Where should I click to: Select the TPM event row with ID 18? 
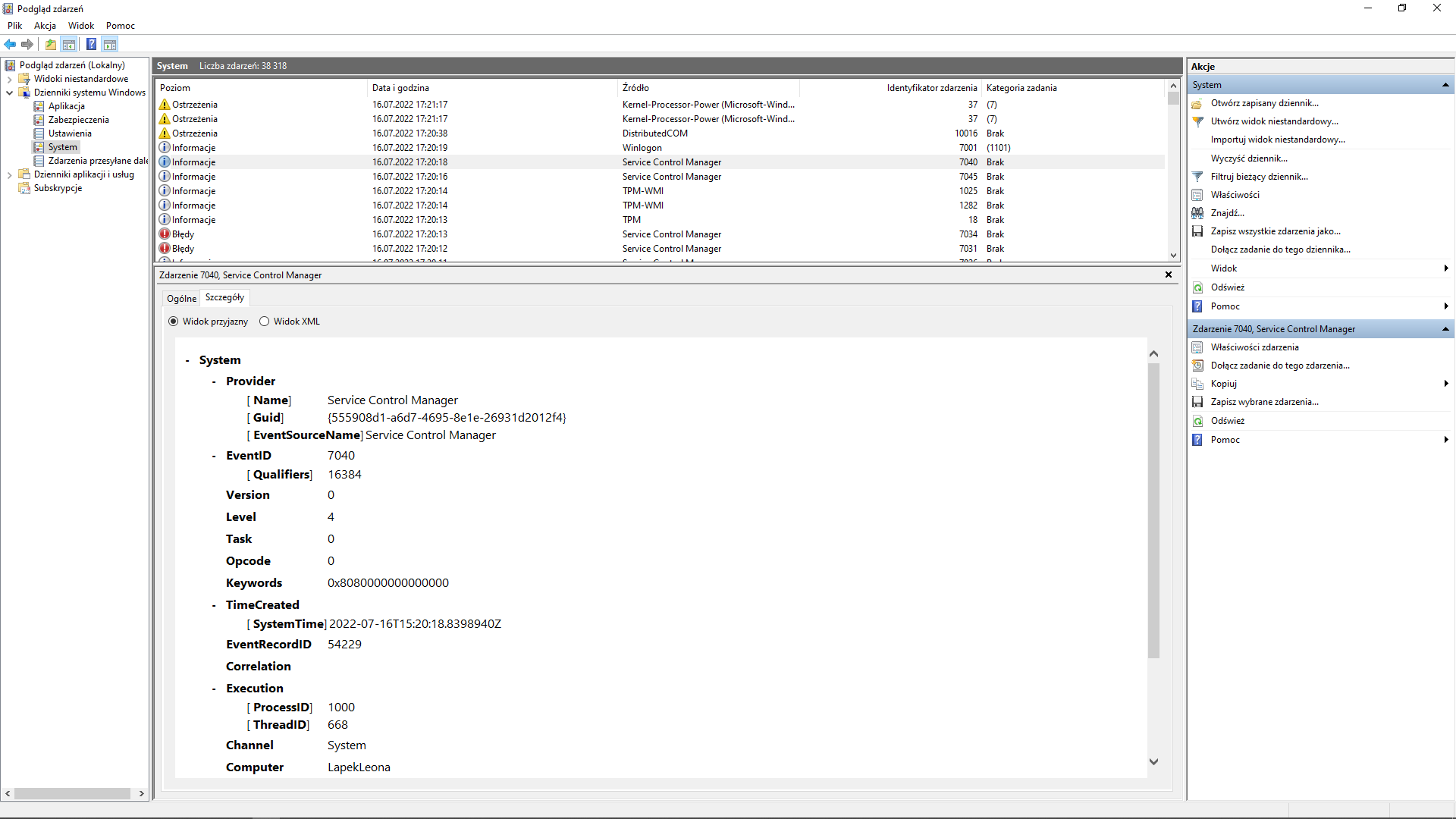[660, 220]
